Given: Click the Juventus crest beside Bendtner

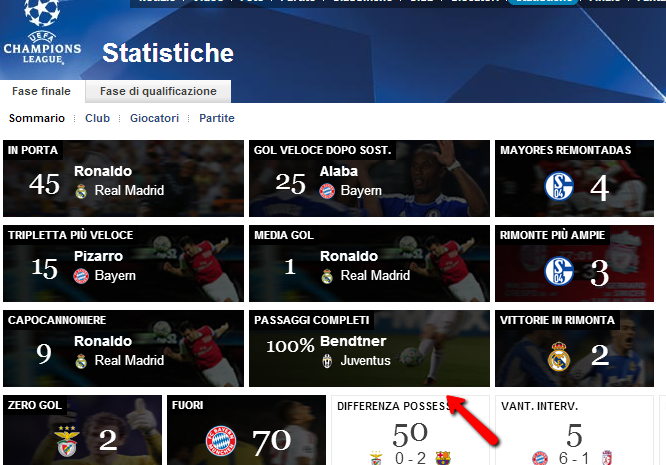Looking at the screenshot, I should [x=327, y=361].
